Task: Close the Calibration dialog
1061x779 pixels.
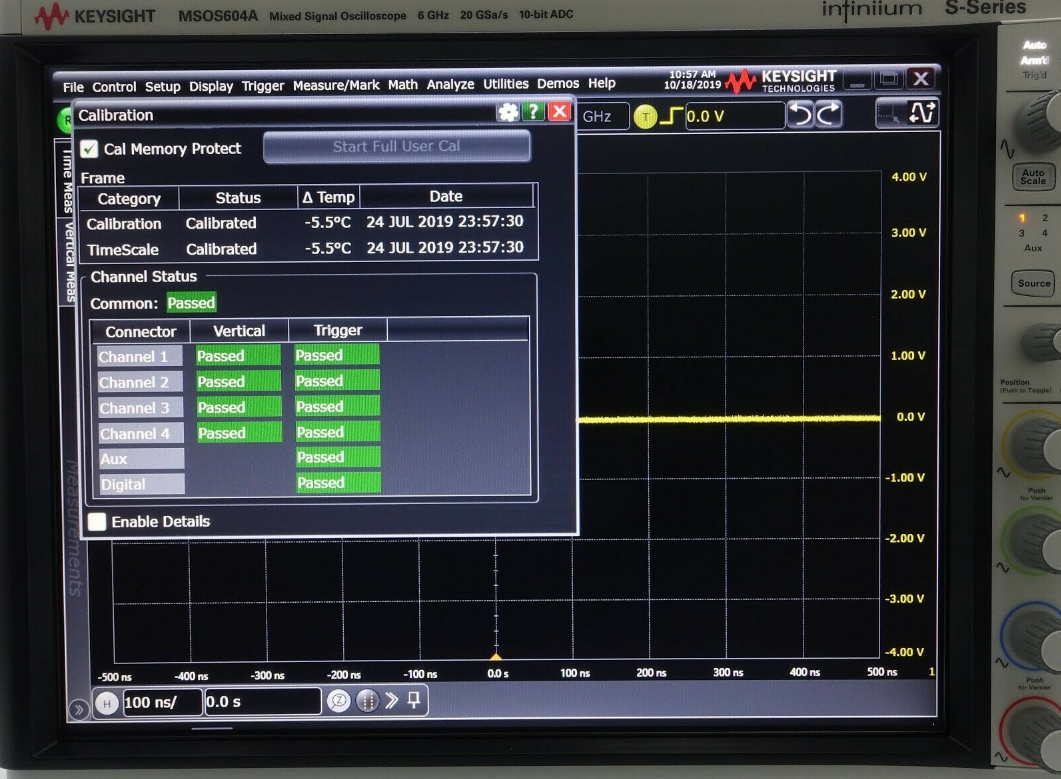Action: click(560, 112)
